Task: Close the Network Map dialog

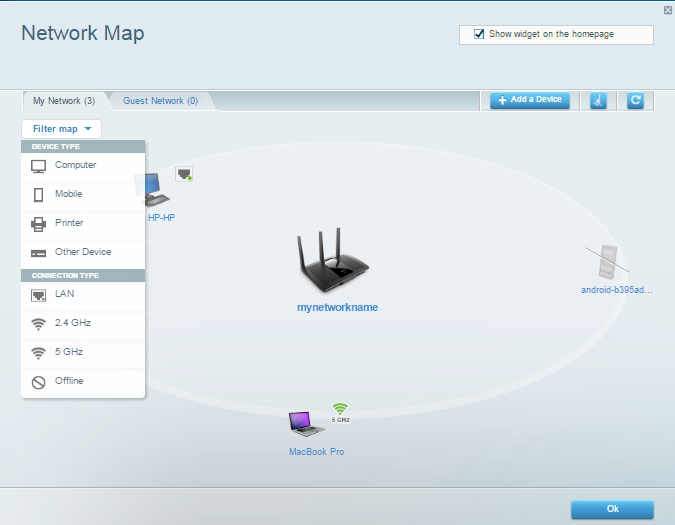Action: pyautogui.click(x=668, y=10)
